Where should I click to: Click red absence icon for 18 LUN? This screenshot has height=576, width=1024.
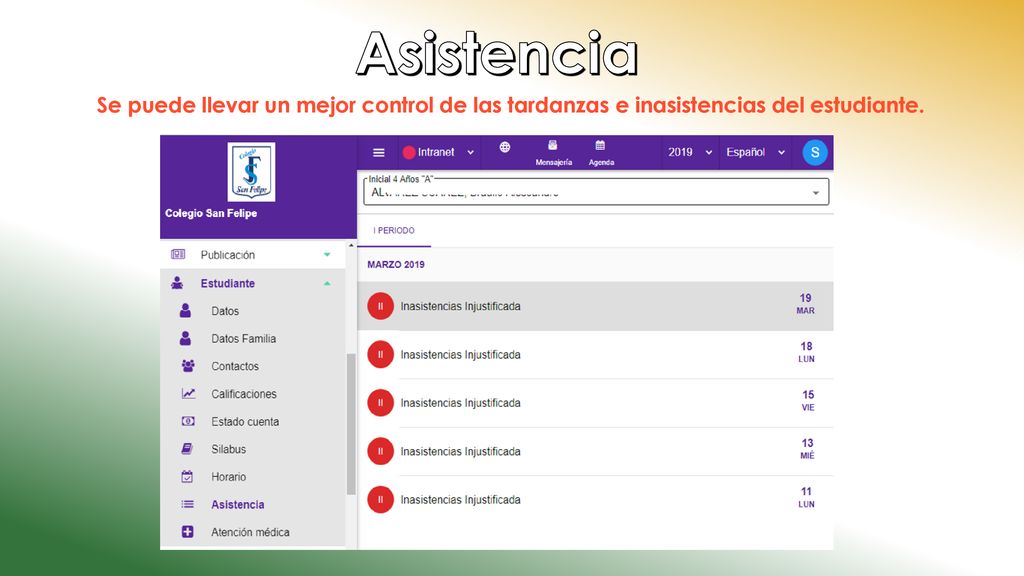[380, 355]
